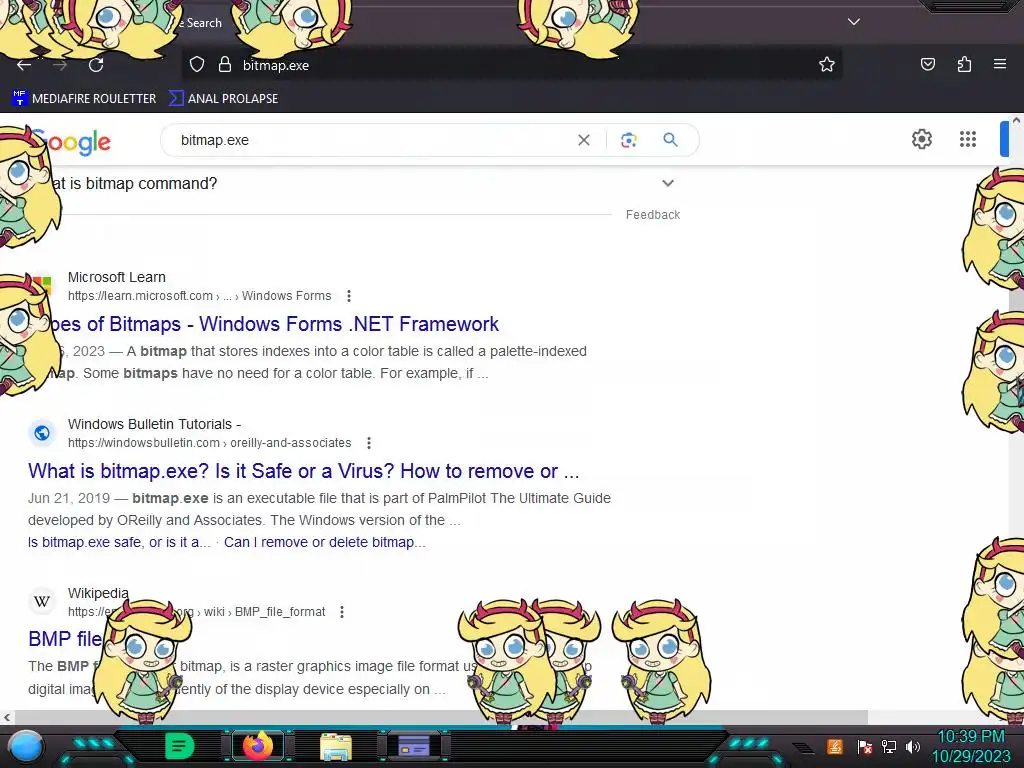This screenshot has height=768, width=1024.
Task: Switch to Firefox on the taskbar
Action: pyautogui.click(x=257, y=746)
